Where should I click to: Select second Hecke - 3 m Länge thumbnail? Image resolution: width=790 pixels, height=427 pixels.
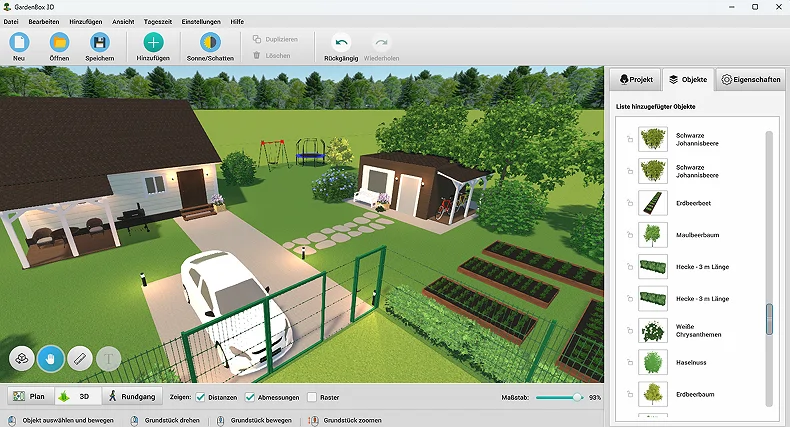[x=652, y=299]
